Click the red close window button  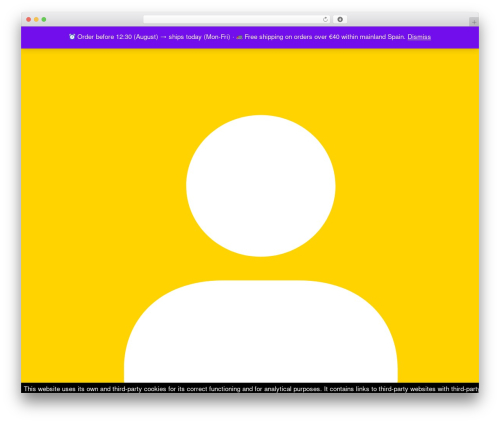pos(29,20)
